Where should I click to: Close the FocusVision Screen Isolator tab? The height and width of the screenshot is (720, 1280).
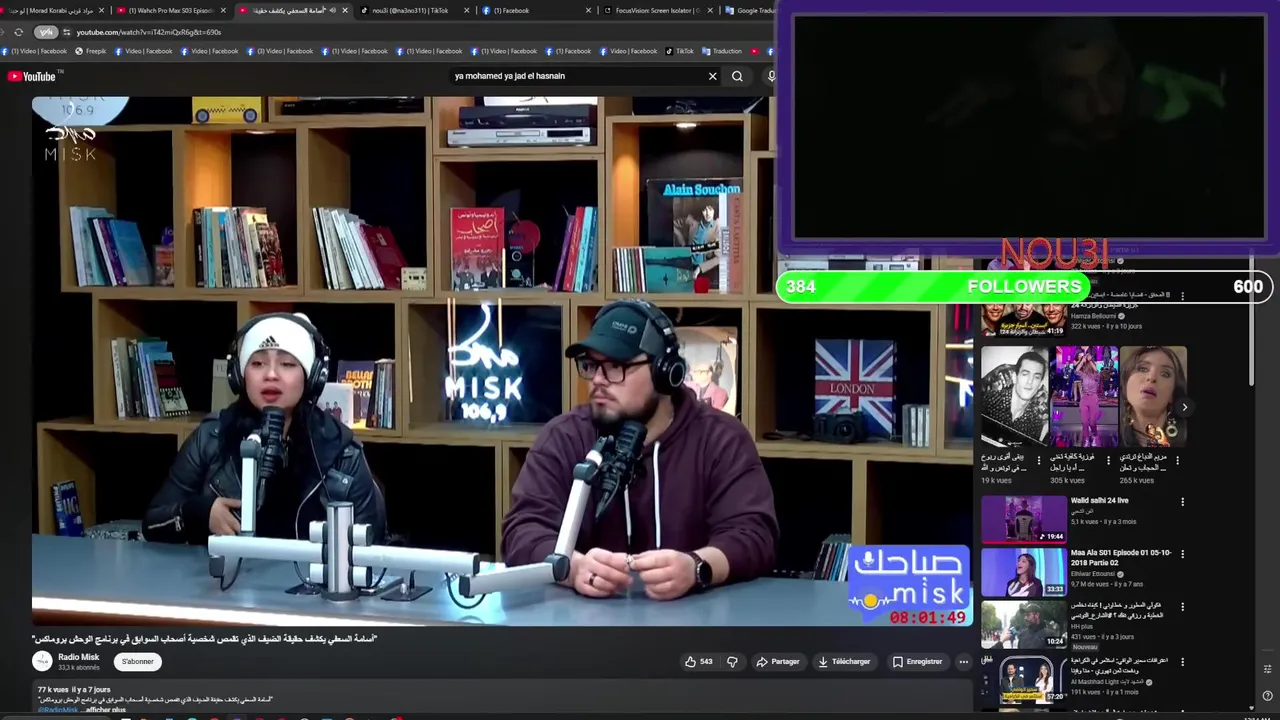coord(710,10)
